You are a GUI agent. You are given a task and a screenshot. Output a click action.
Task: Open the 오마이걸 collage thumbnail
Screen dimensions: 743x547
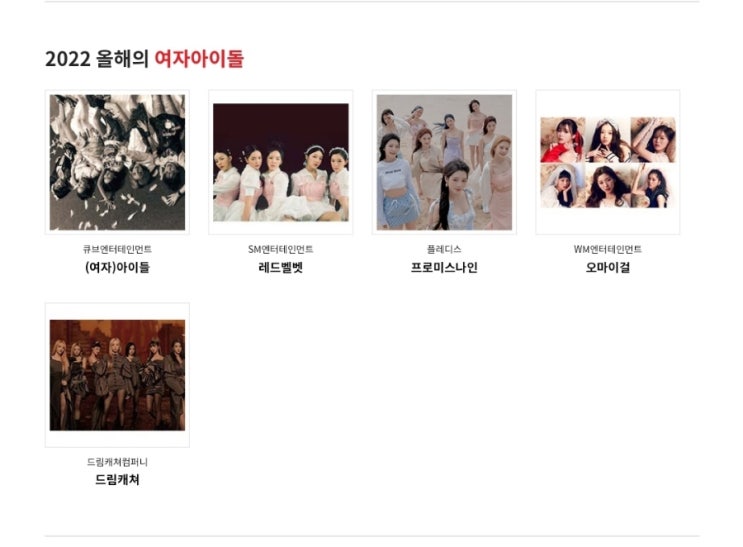(608, 162)
